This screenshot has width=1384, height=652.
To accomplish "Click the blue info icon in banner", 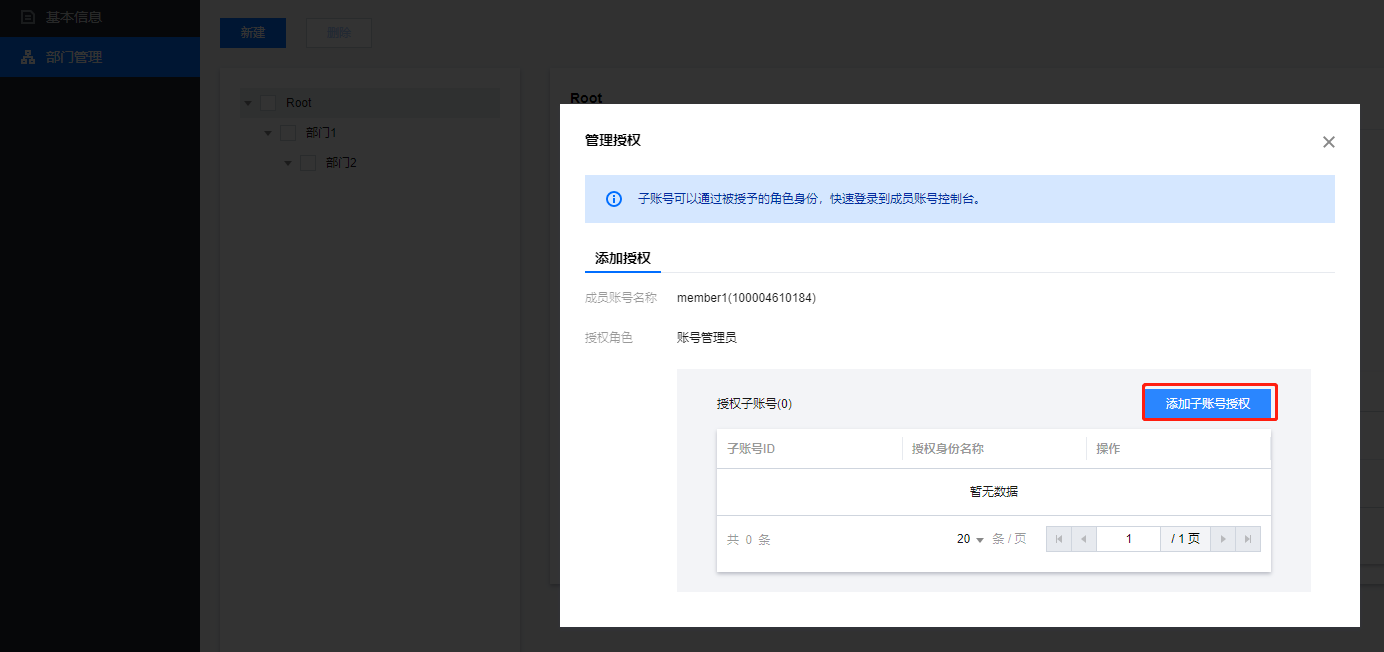I will (614, 199).
